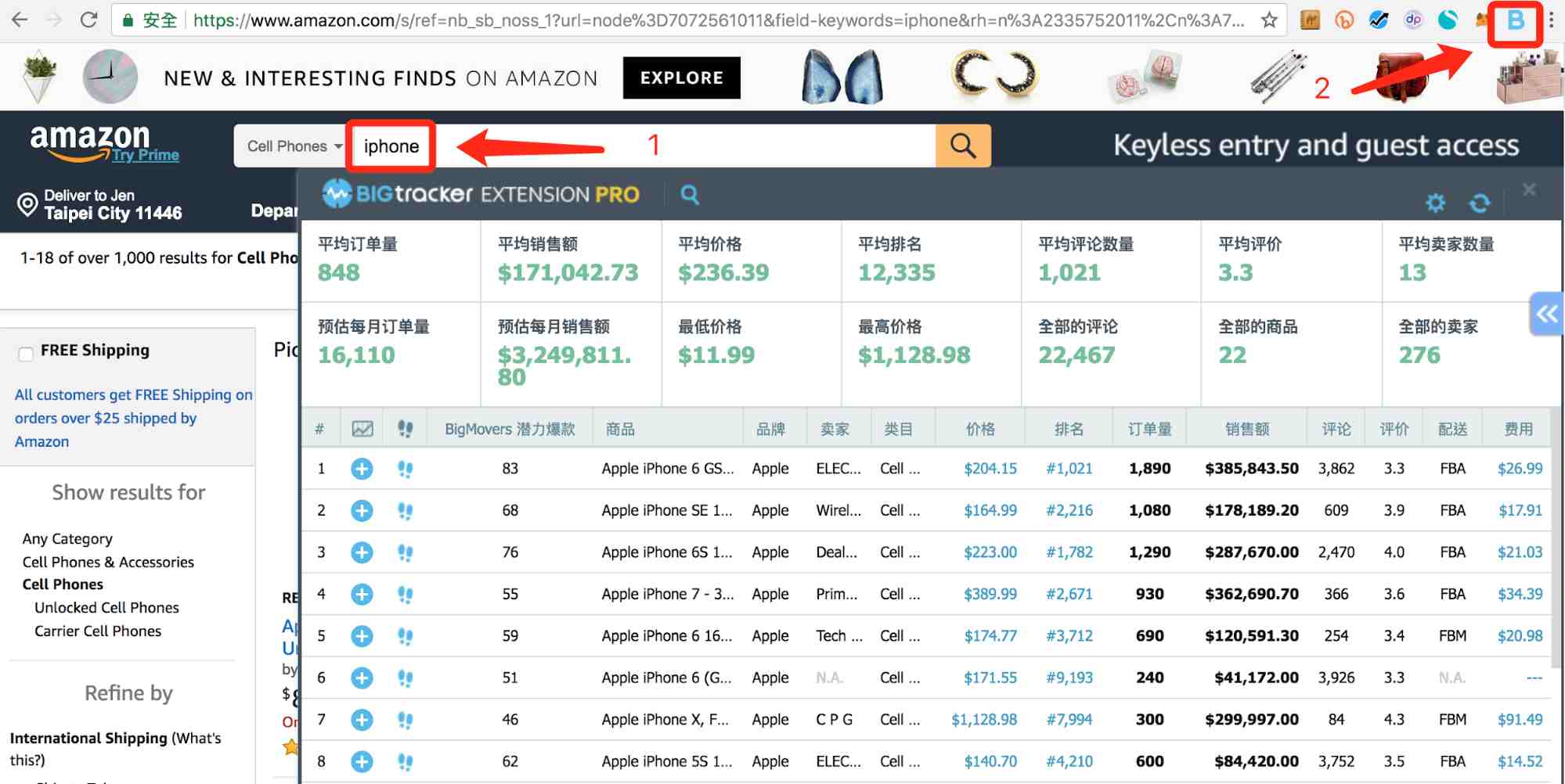The width and height of the screenshot is (1565, 784).
Task: Click the EXPLORE banner button
Action: click(x=681, y=77)
